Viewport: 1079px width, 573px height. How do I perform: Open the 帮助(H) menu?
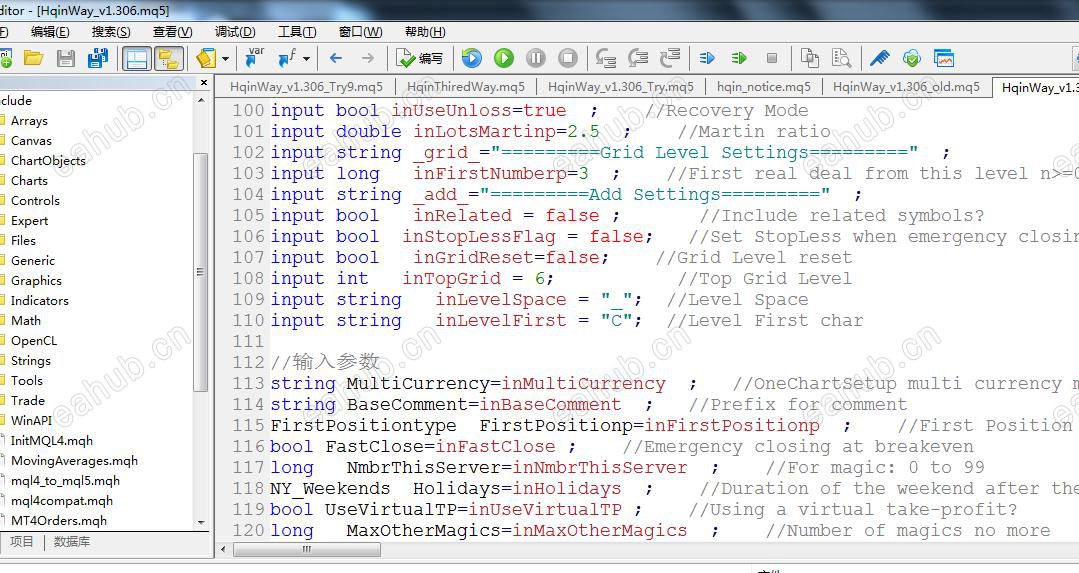(x=425, y=32)
